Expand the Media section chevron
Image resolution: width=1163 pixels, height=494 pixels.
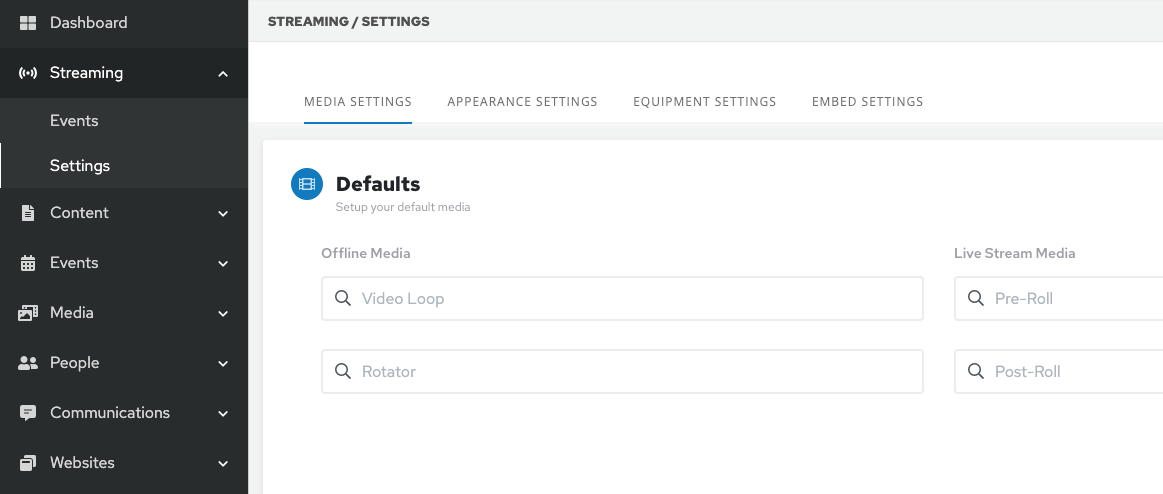coord(223,313)
